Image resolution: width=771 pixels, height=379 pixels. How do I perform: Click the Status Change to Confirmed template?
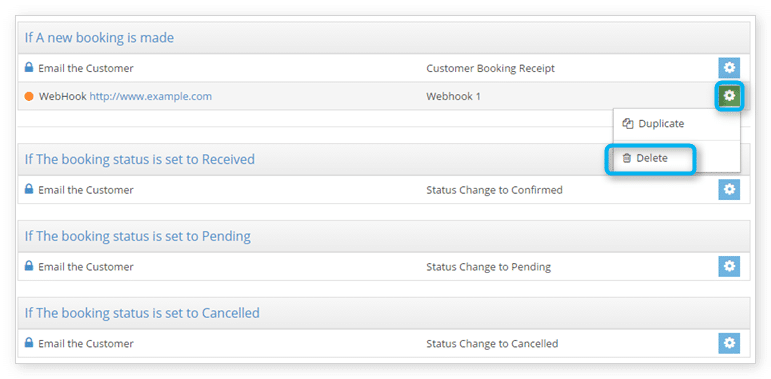click(x=494, y=190)
